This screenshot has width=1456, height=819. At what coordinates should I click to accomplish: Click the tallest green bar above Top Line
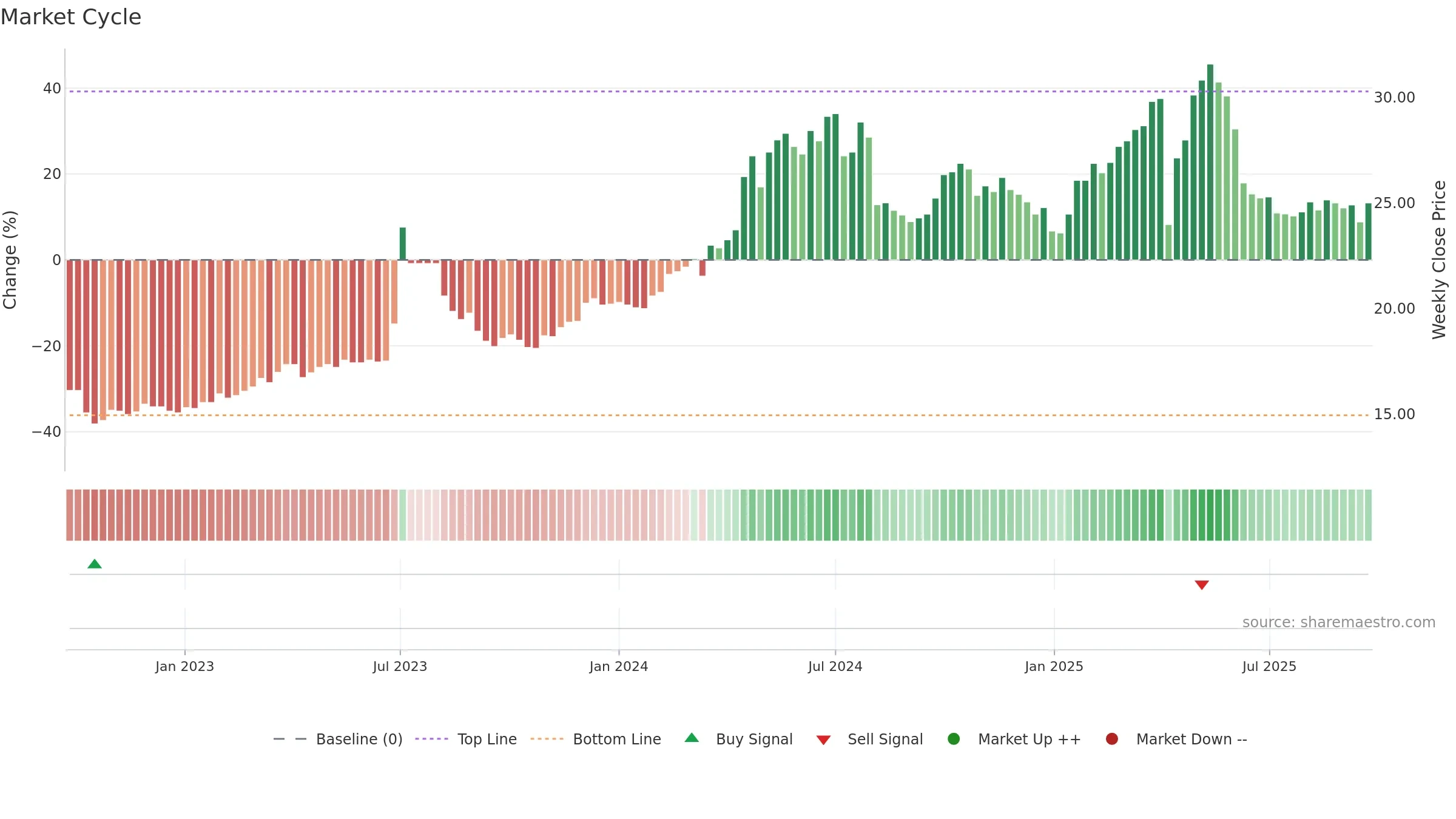(x=1210, y=162)
